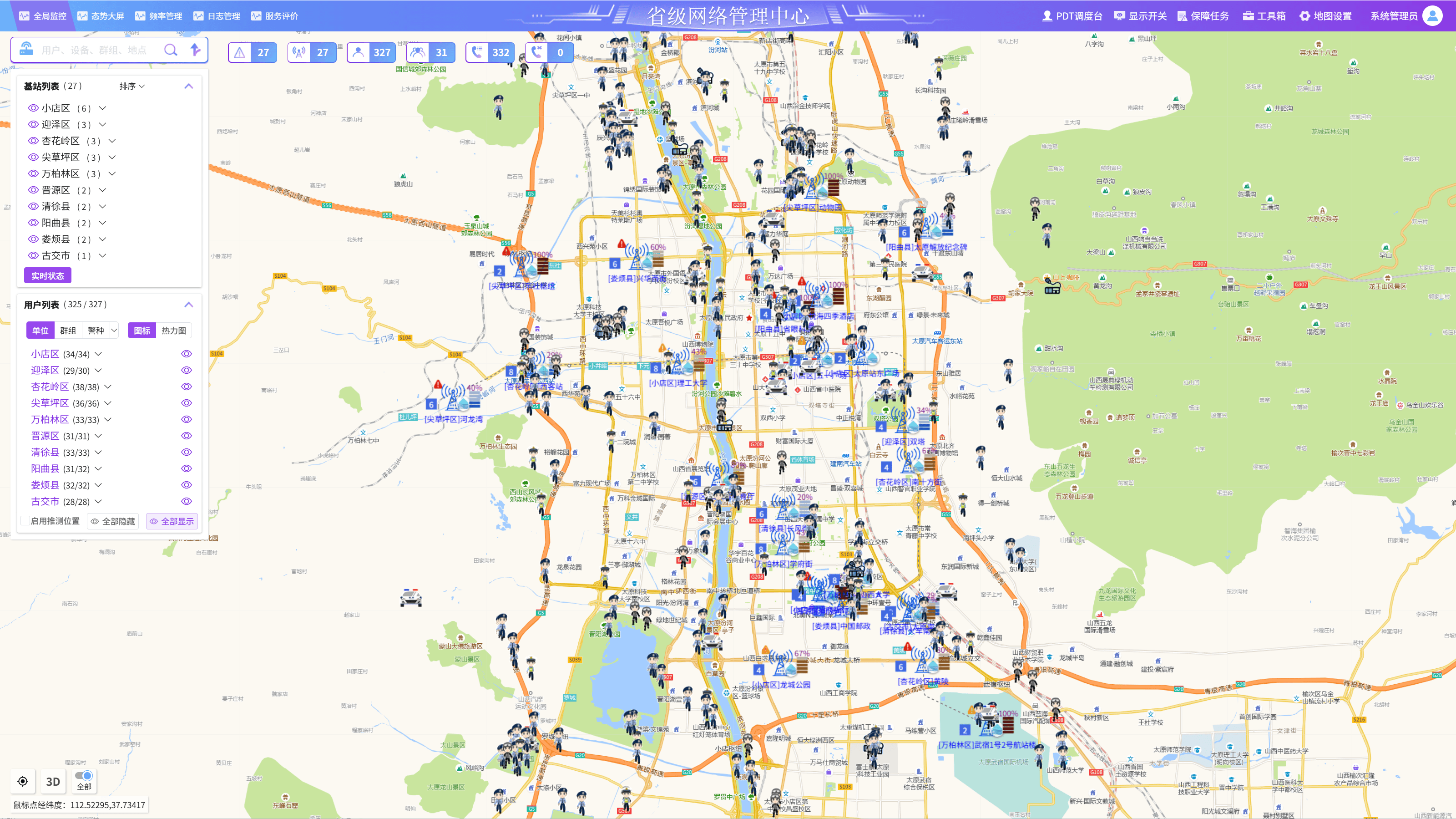The width and height of the screenshot is (1456, 819).
Task: Open the system administrator avatar icon
Action: click(1432, 16)
